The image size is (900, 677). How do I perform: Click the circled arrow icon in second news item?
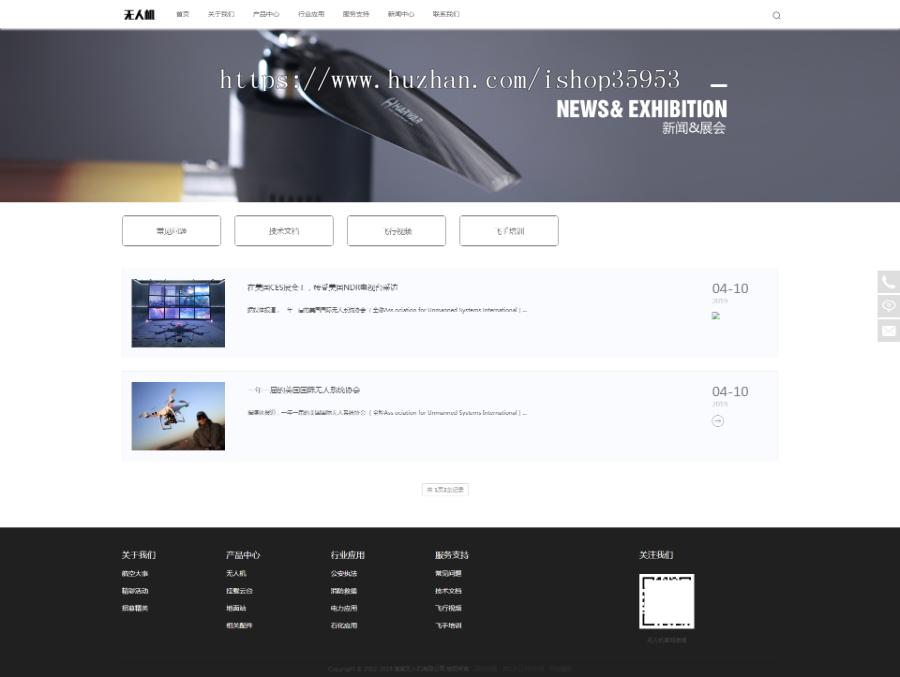717,421
